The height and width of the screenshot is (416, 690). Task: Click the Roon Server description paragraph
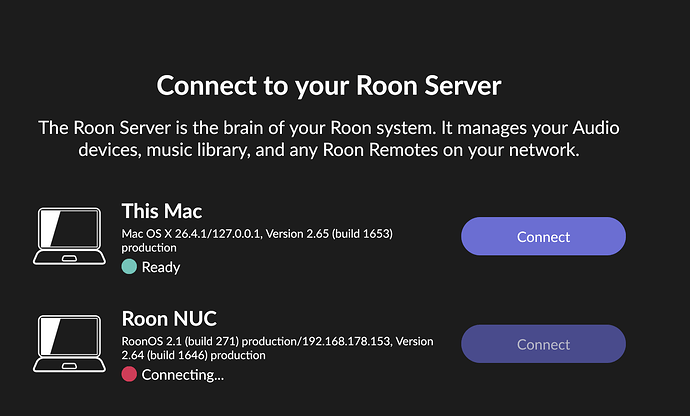point(329,139)
